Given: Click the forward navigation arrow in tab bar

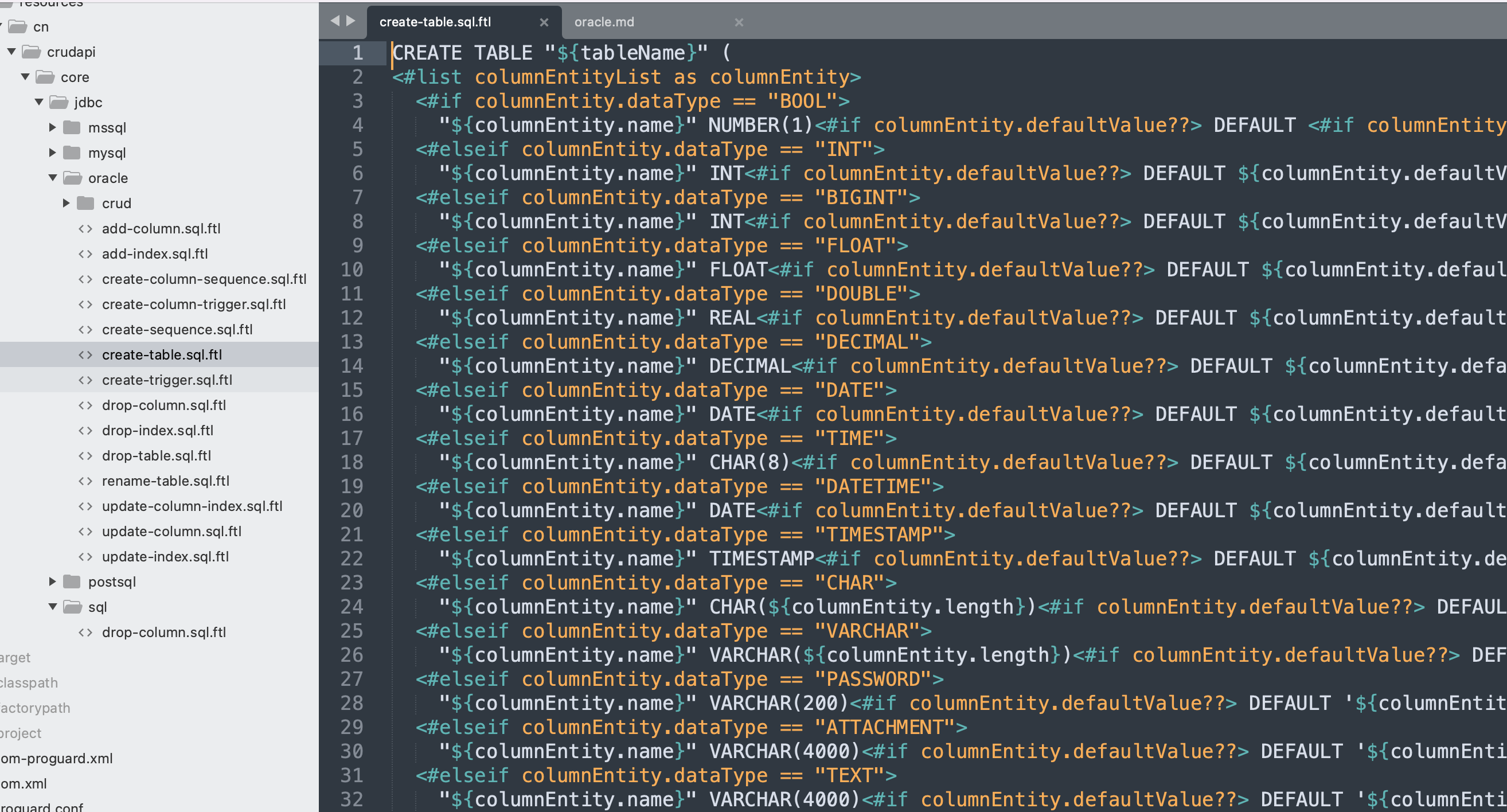Looking at the screenshot, I should coord(351,21).
